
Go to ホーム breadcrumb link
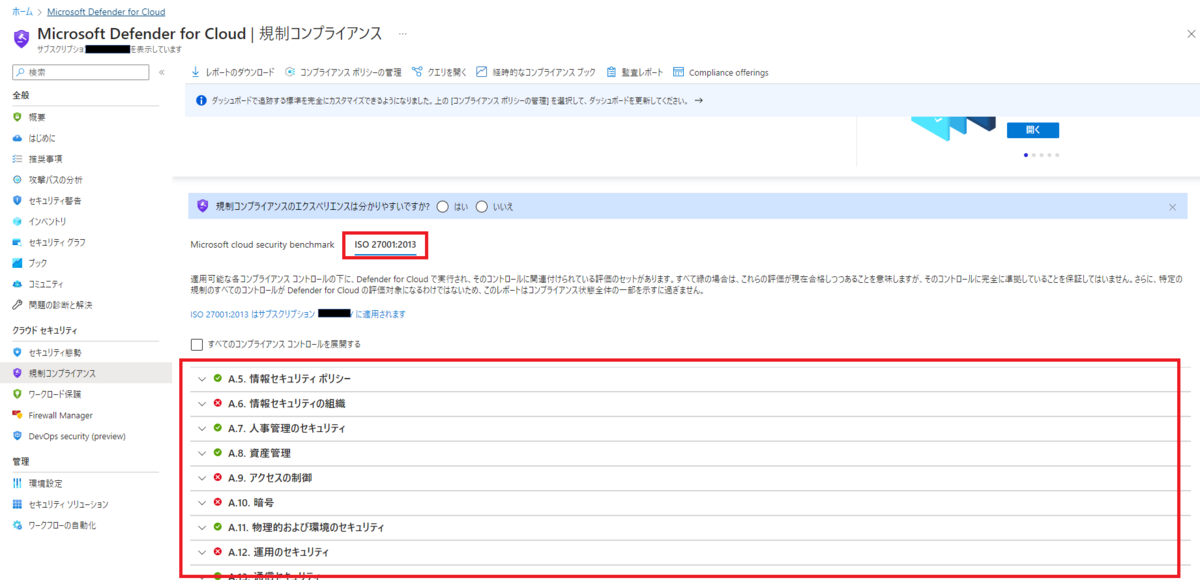[22, 11]
